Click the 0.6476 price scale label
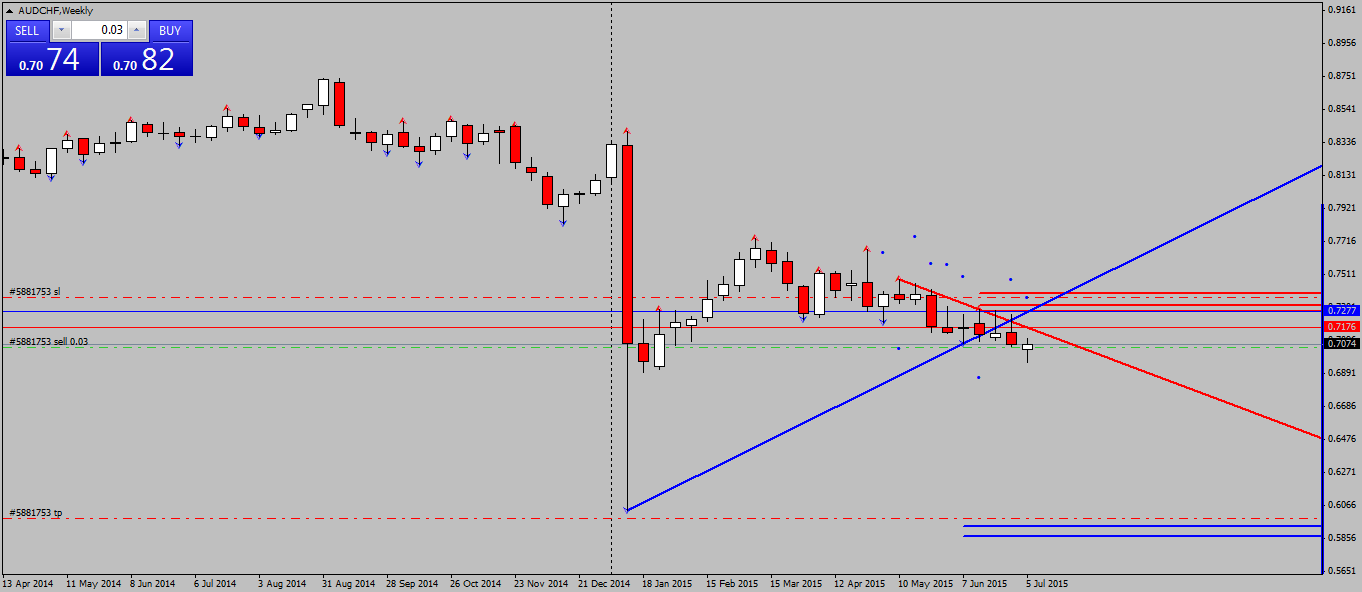The image size is (1362, 592). [1341, 439]
